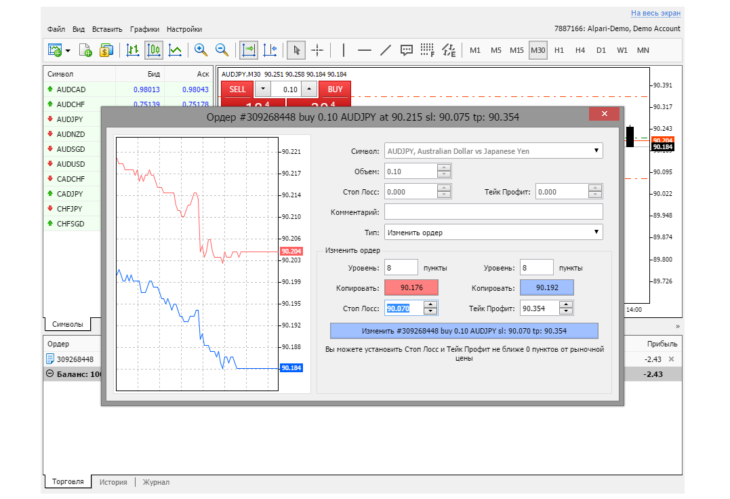Select AUDCAD in the symbols list
The image size is (730, 499).
pyautogui.click(x=127, y=89)
